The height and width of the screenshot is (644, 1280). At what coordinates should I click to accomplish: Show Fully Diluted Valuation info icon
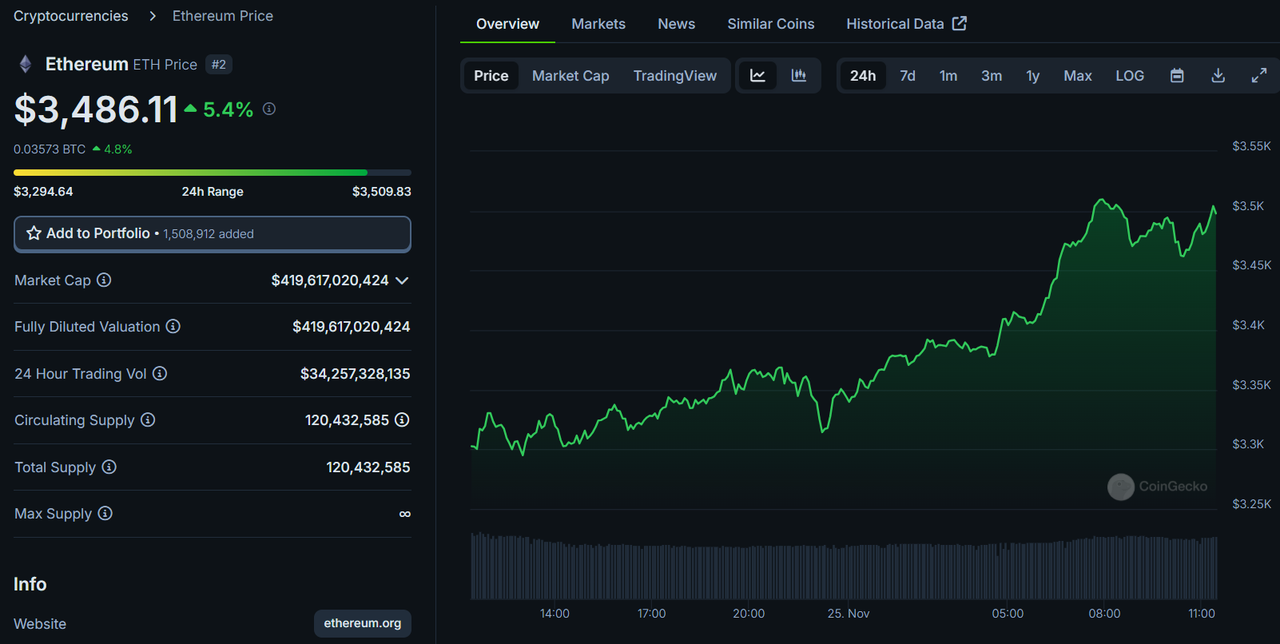[173, 327]
